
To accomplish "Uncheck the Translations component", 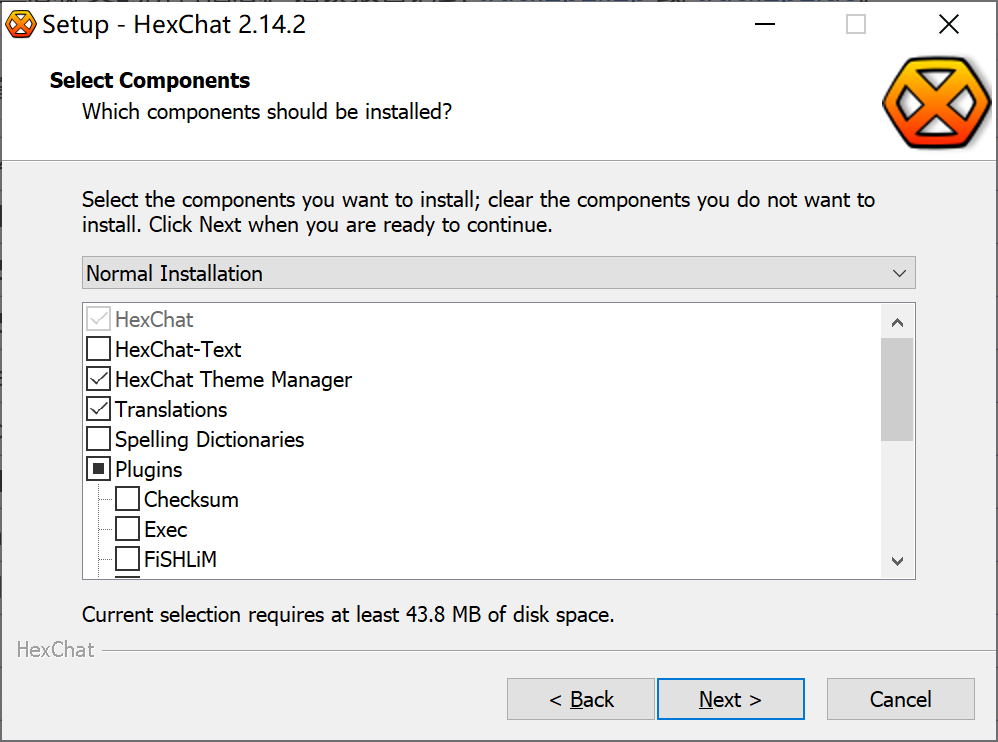I will (x=99, y=410).
